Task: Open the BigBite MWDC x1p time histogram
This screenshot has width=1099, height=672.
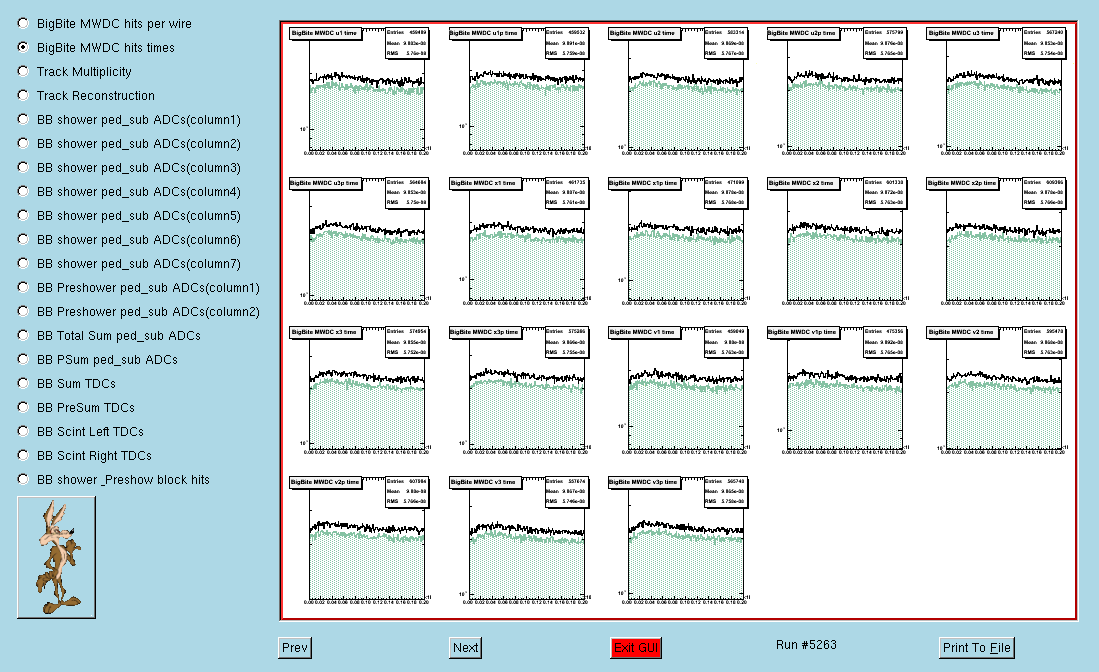Action: 677,241
